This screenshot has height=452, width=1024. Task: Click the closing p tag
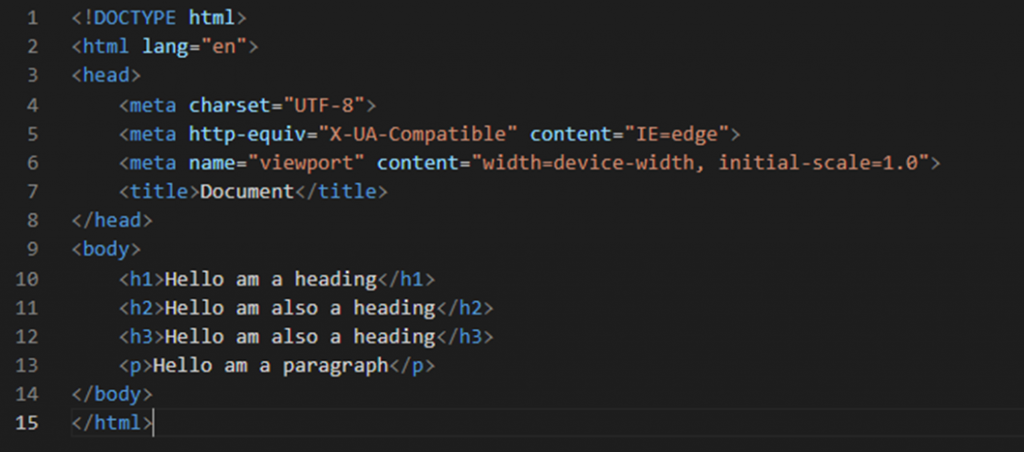(x=412, y=366)
